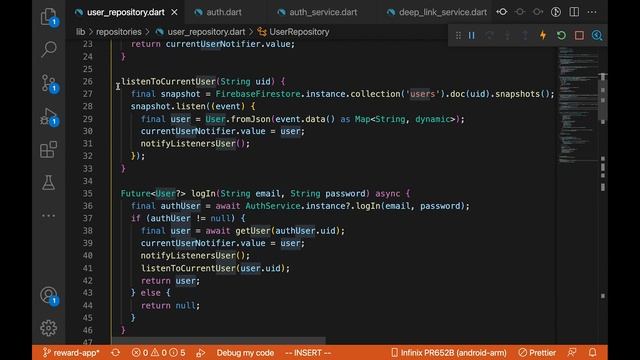Click the open changes compare icon in editor toolbar
Image resolution: width=640 pixels, height=360 pixels.
556,12
